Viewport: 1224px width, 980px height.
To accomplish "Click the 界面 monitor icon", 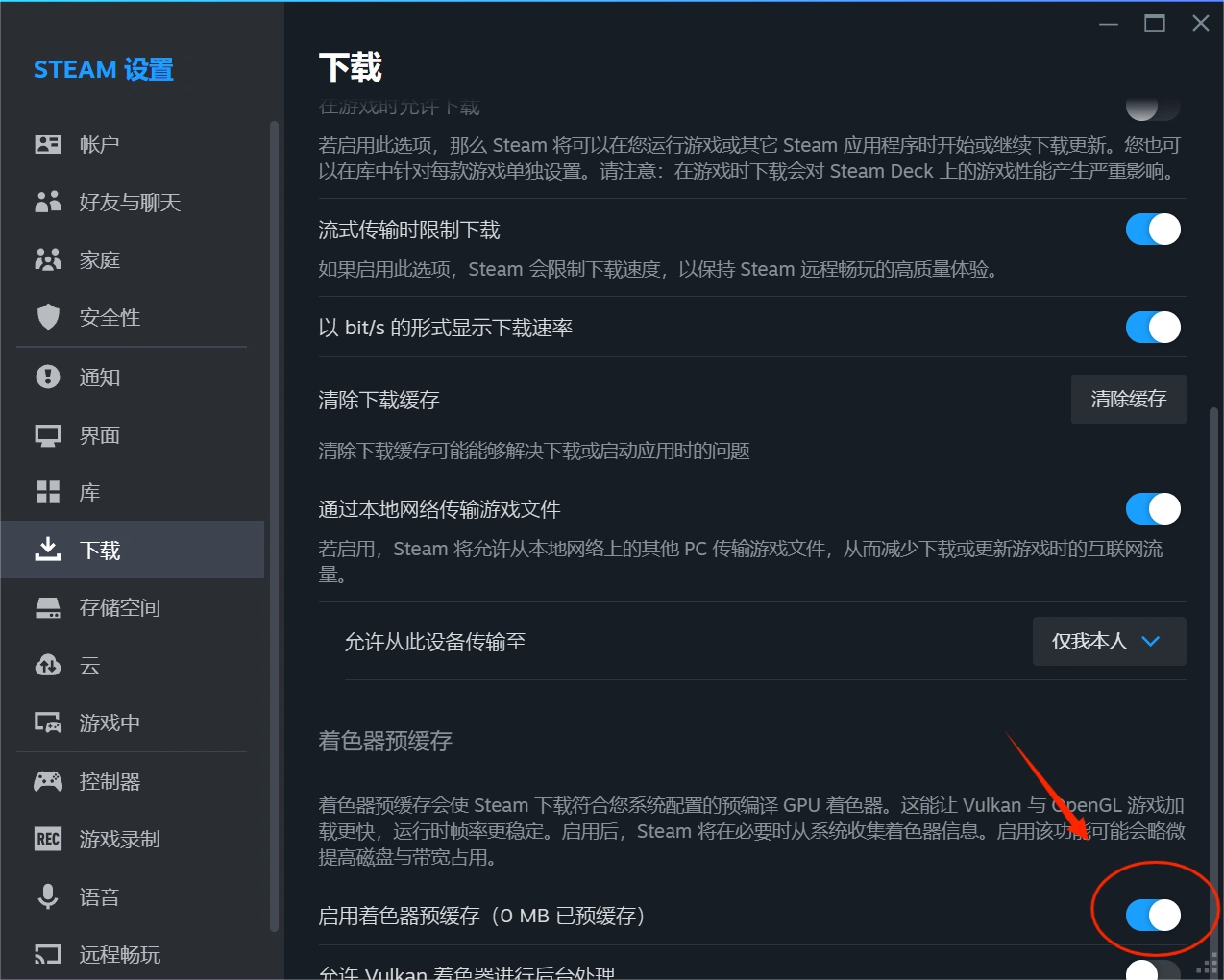I will pos(48,435).
